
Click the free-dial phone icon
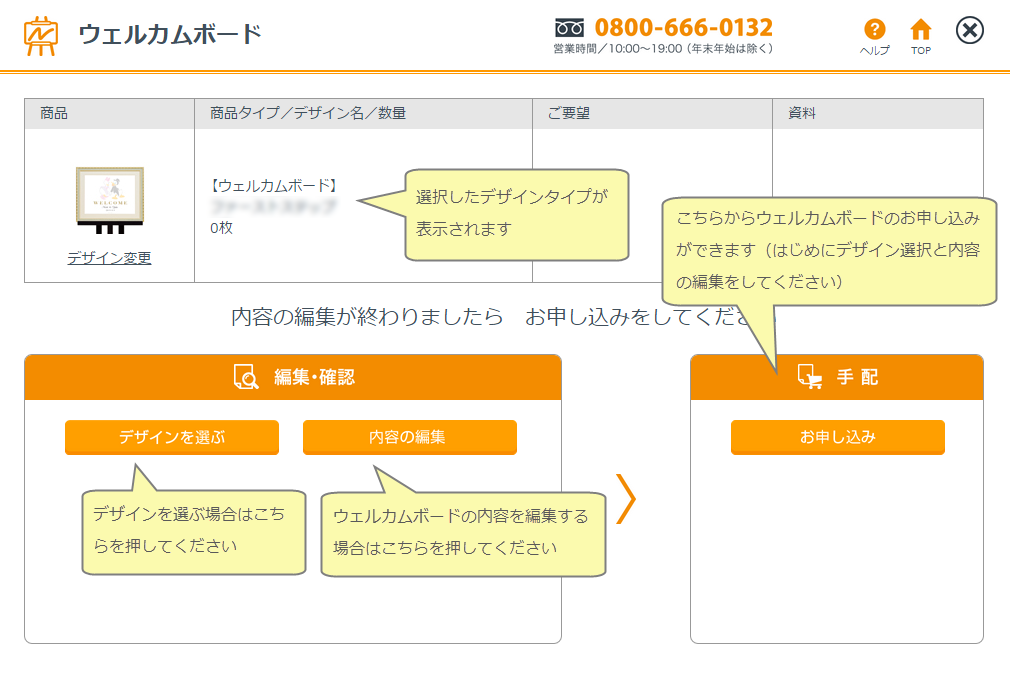569,27
